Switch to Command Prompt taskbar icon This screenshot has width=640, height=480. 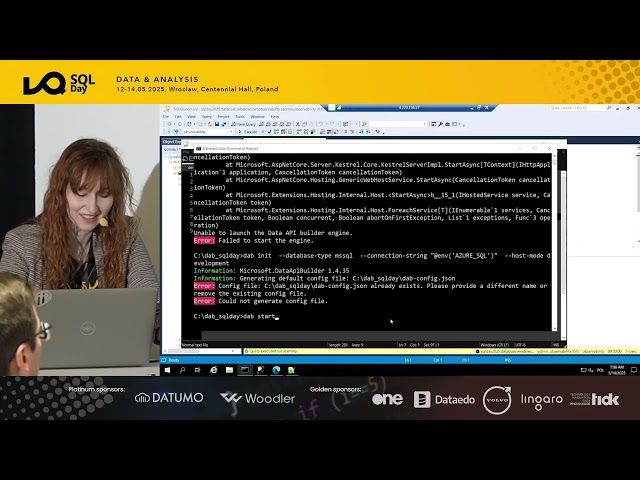pyautogui.click(x=245, y=370)
